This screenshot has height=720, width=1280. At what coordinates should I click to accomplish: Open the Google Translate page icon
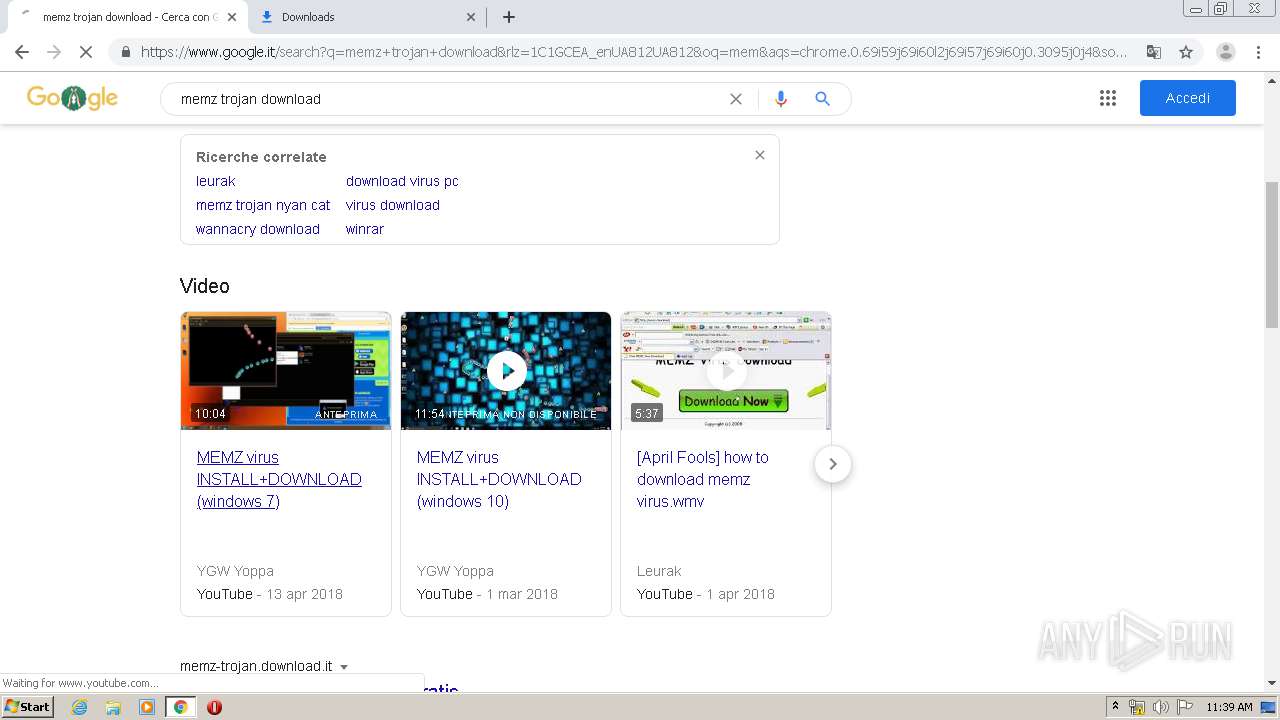(x=1153, y=52)
